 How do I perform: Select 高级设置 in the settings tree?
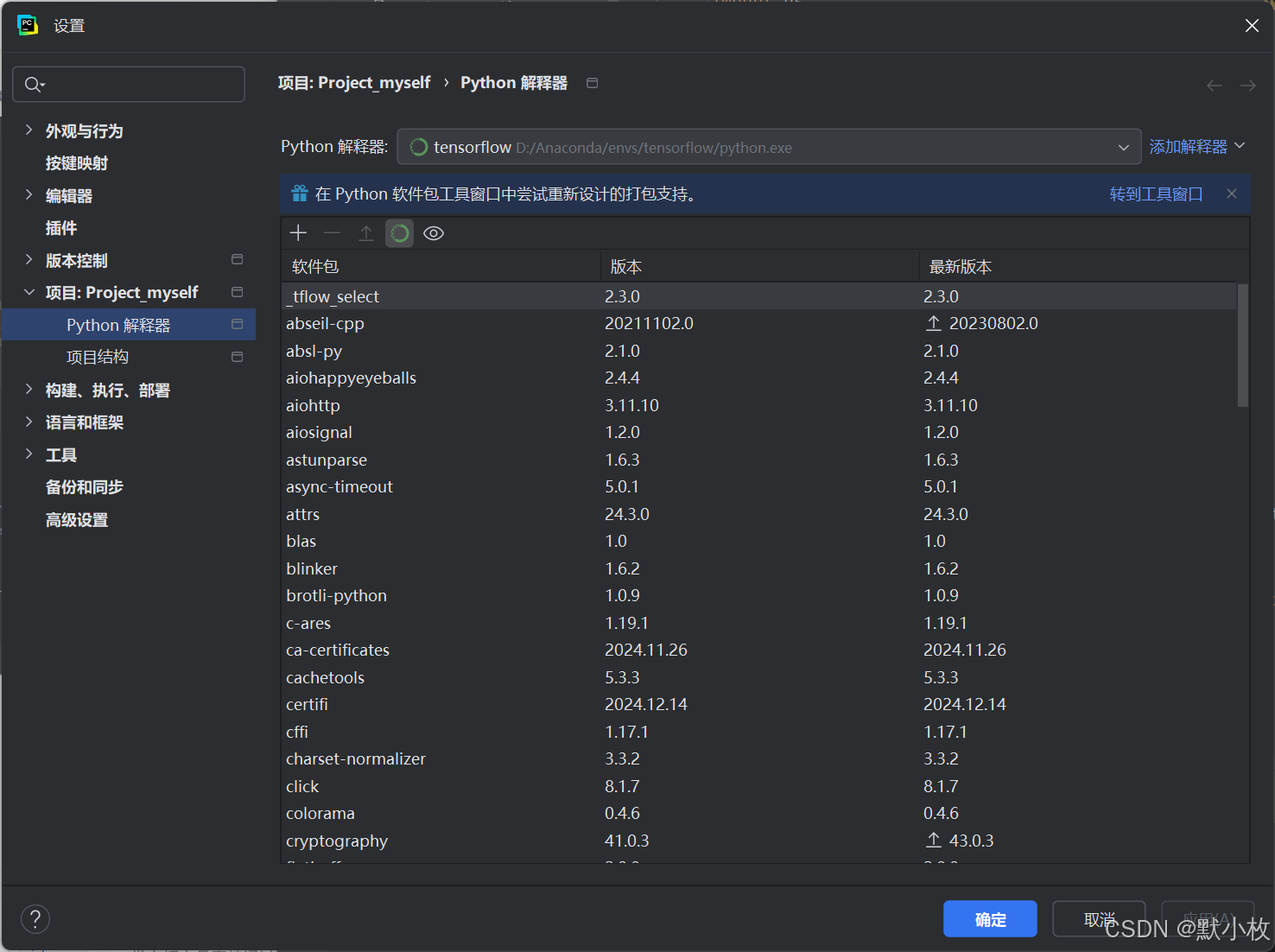coord(77,520)
